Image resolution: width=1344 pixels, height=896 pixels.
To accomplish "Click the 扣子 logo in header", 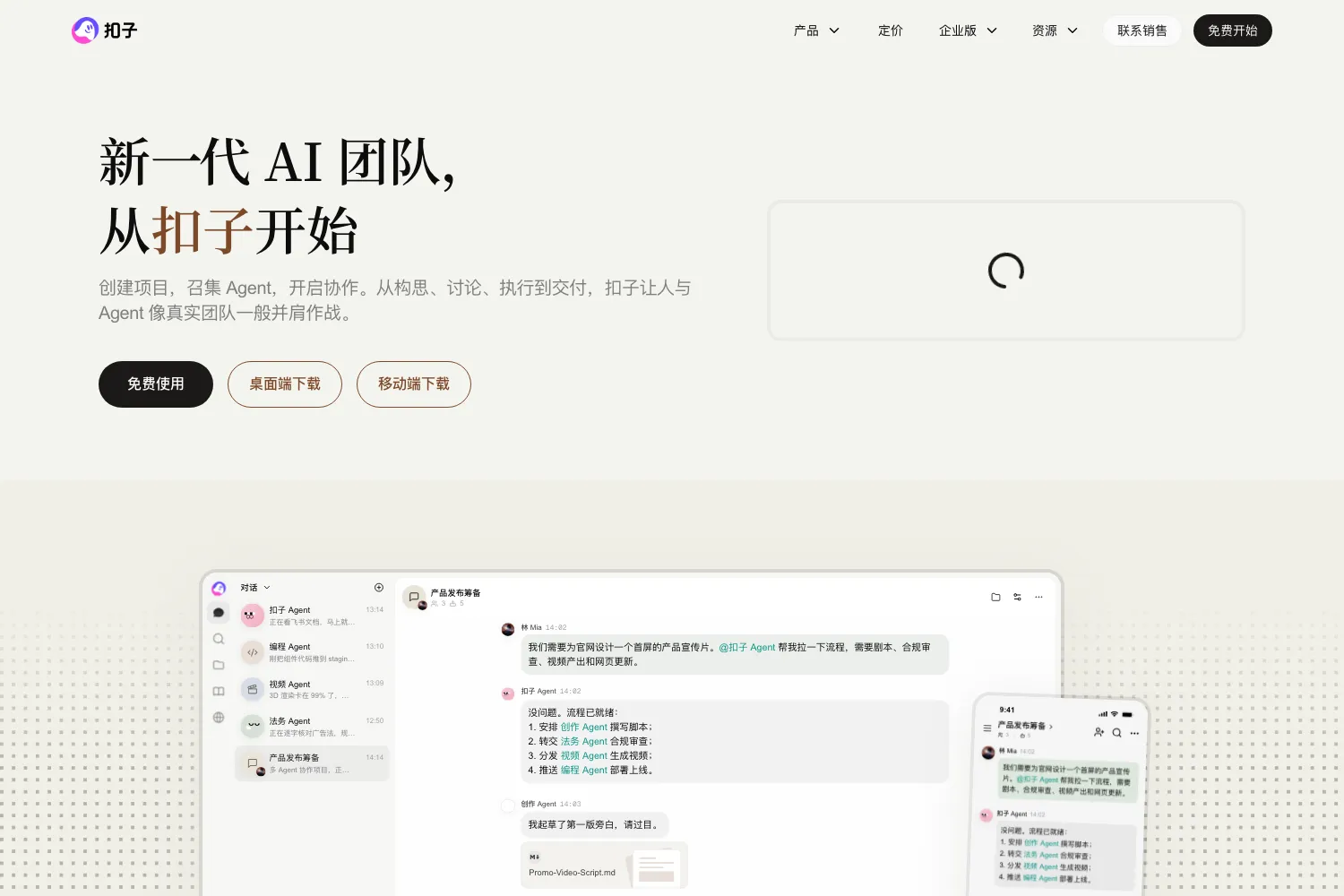I will pyautogui.click(x=105, y=30).
